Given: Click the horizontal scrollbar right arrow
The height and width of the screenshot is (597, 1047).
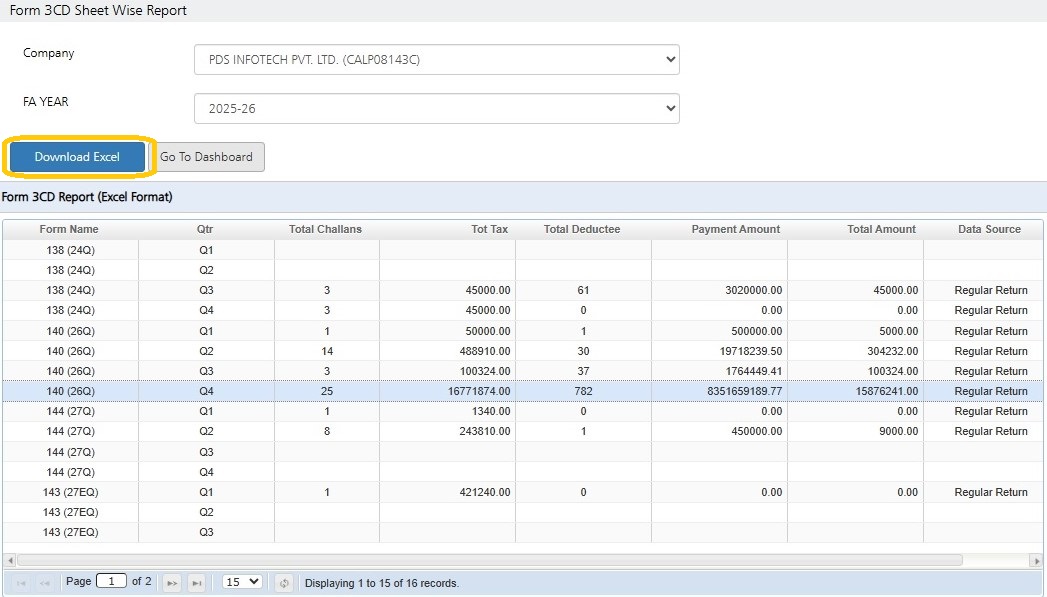Looking at the screenshot, I should (1036, 560).
